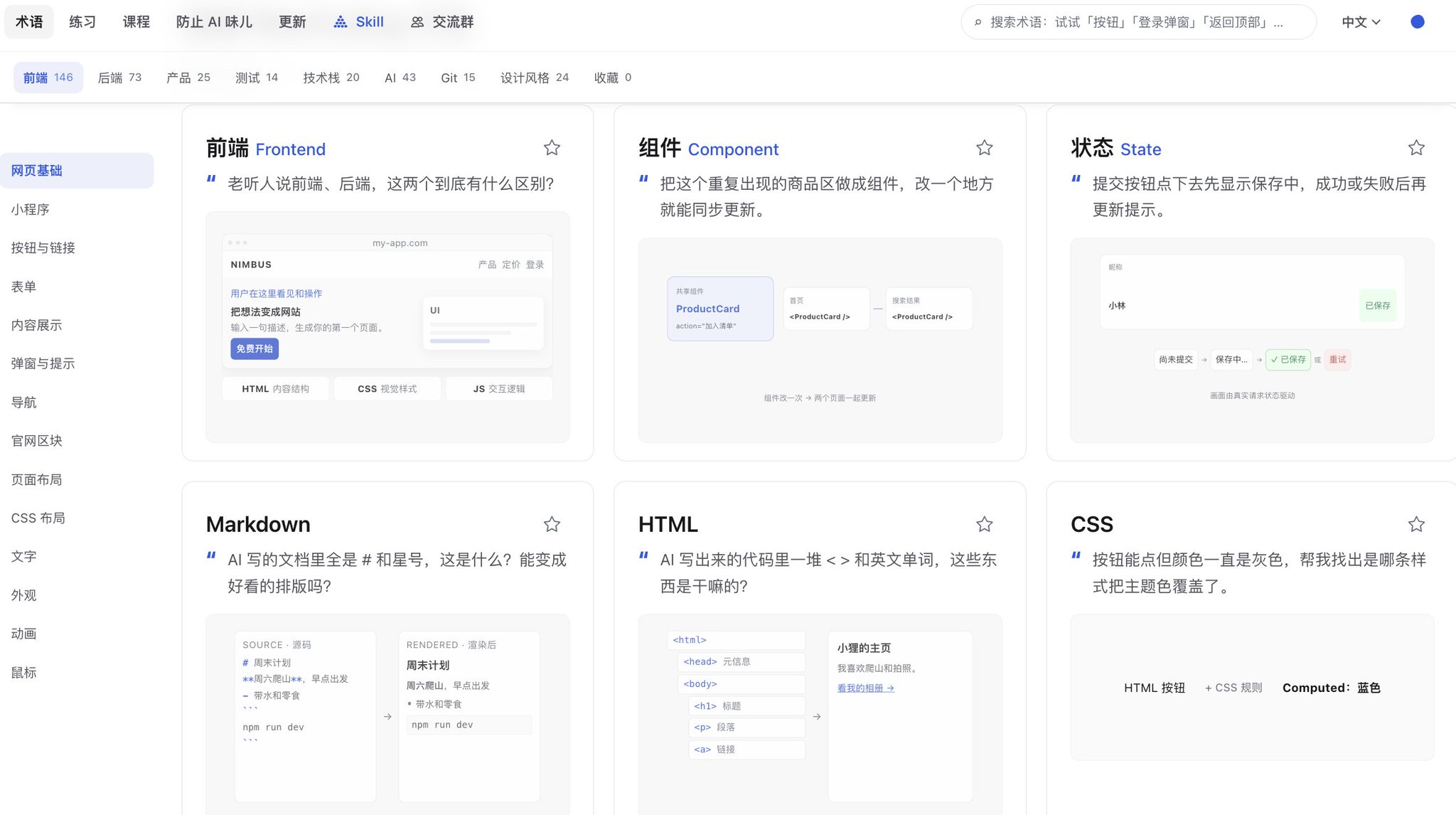Image resolution: width=1456 pixels, height=815 pixels.
Task: Star the CSS card
Action: pos(1416,525)
